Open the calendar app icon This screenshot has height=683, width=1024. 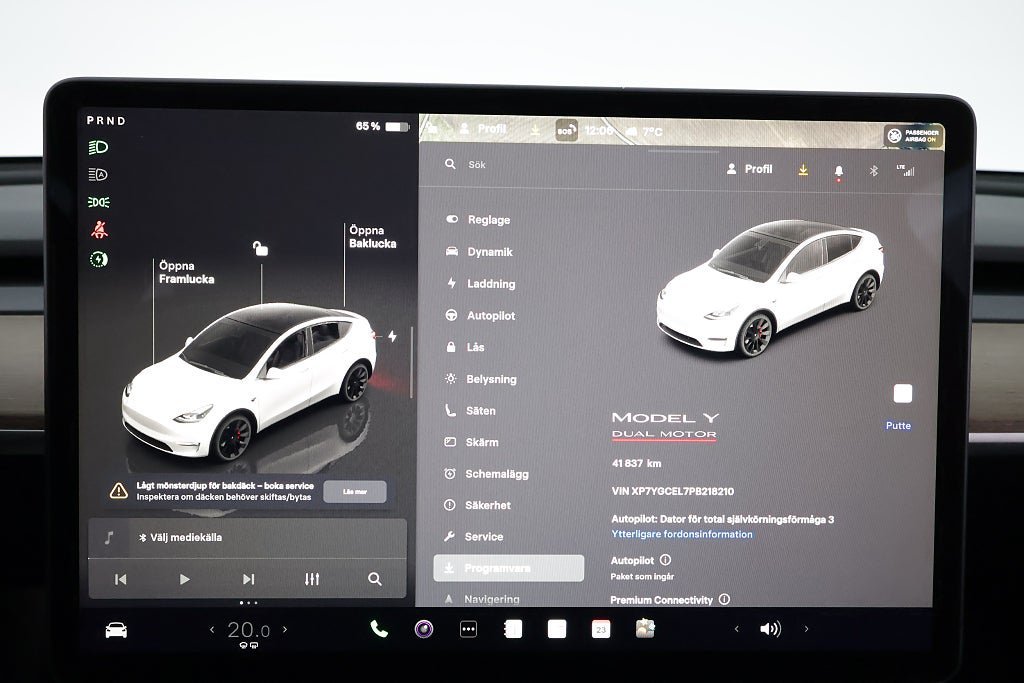point(600,629)
